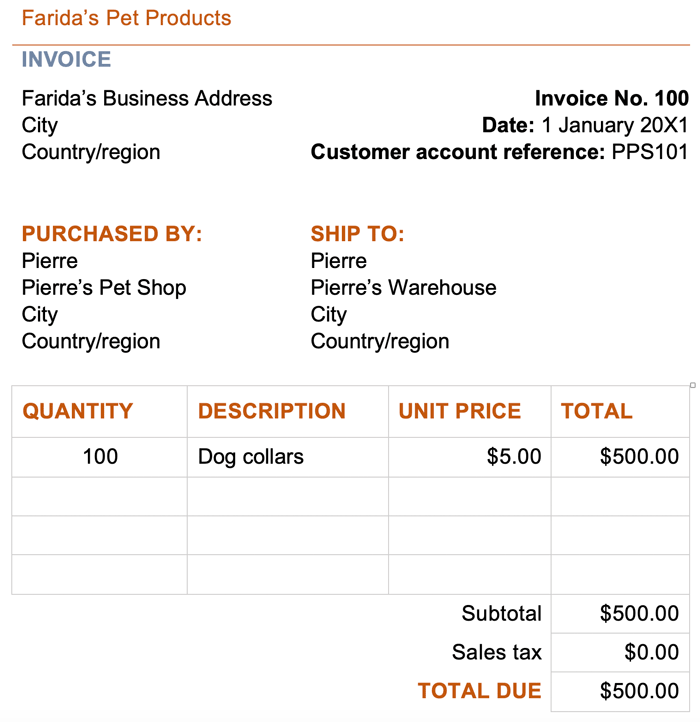Image resolution: width=700 pixels, height=722 pixels.
Task: Select the SHIP TO heading
Action: point(357,234)
